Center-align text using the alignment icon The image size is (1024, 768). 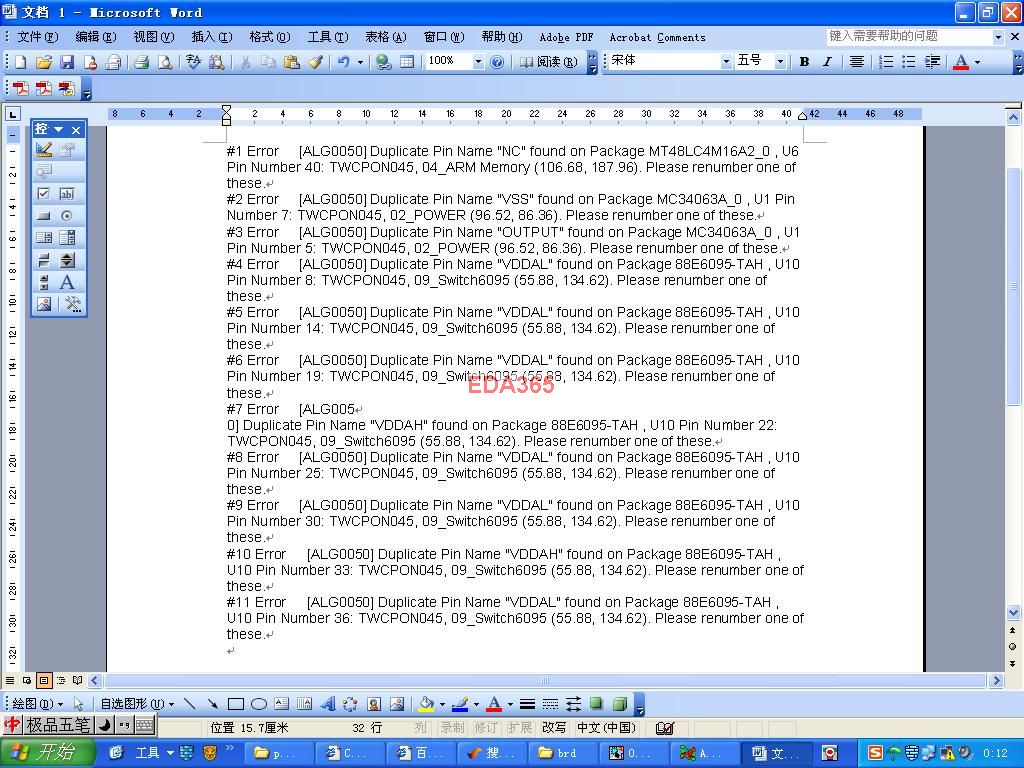(856, 62)
